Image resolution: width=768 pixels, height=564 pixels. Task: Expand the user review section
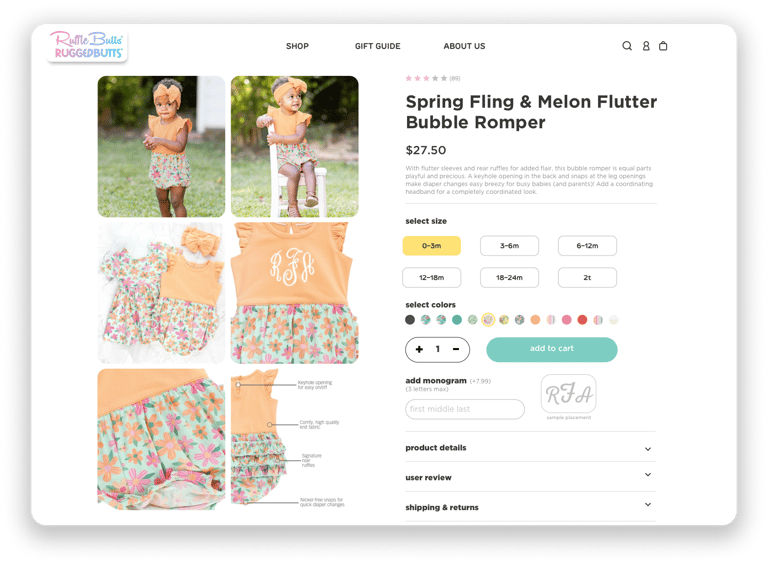(530, 477)
